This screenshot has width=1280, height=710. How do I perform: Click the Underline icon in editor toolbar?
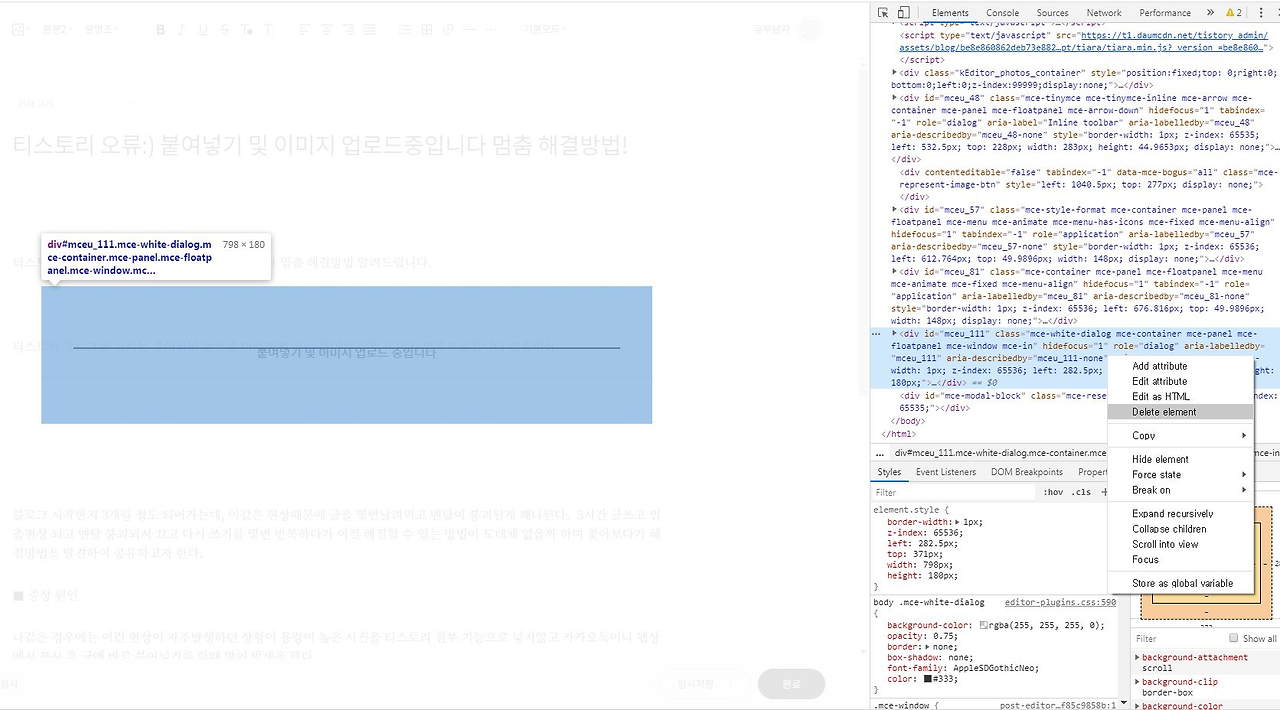click(x=203, y=30)
